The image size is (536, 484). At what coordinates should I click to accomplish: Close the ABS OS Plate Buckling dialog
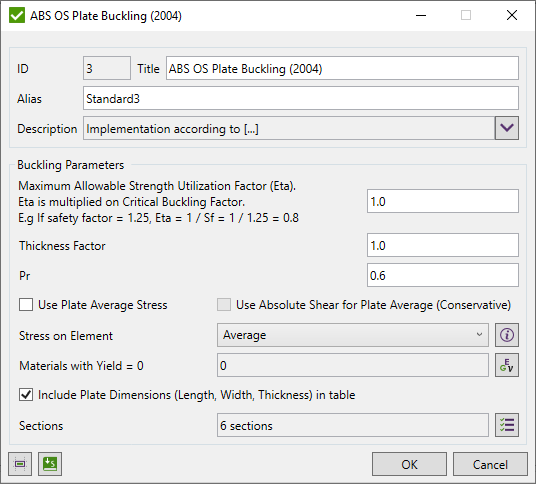click(512, 15)
